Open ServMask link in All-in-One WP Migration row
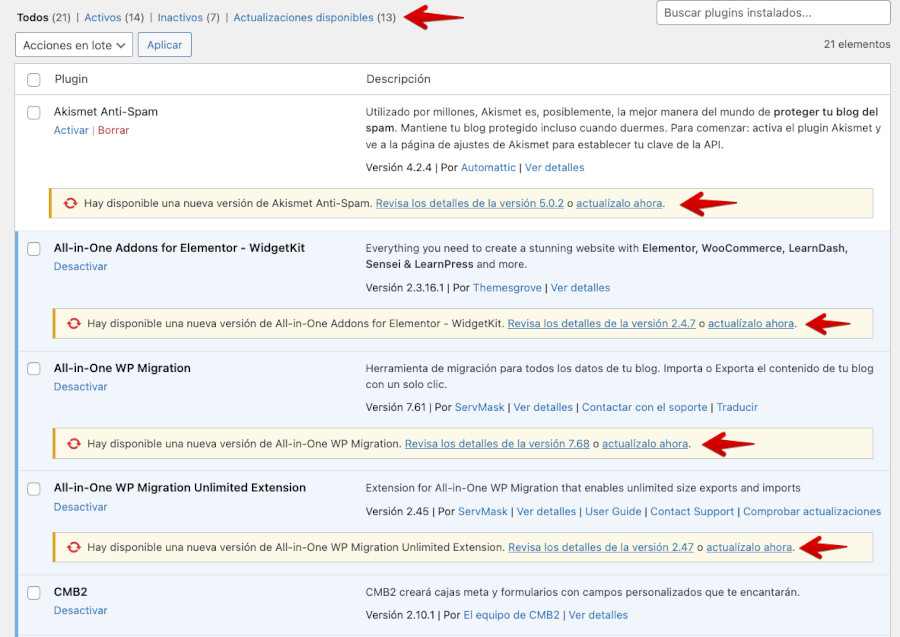The image size is (900, 637). [x=479, y=407]
